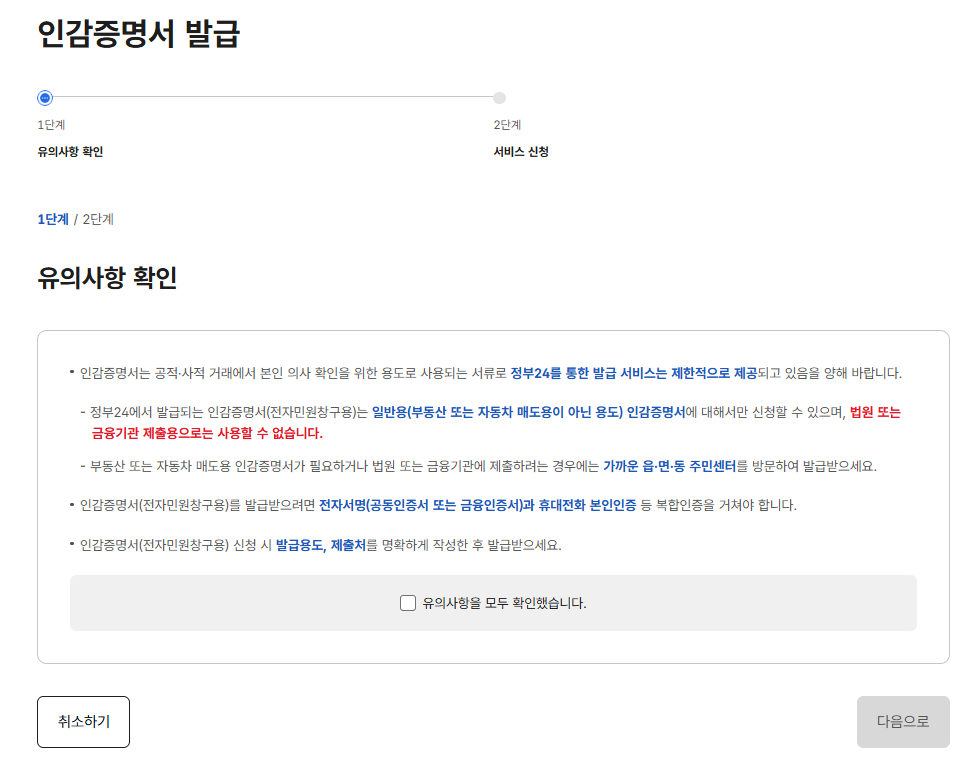Click the 인감증명서 발급 page title
969x771 pixels.
[138, 33]
